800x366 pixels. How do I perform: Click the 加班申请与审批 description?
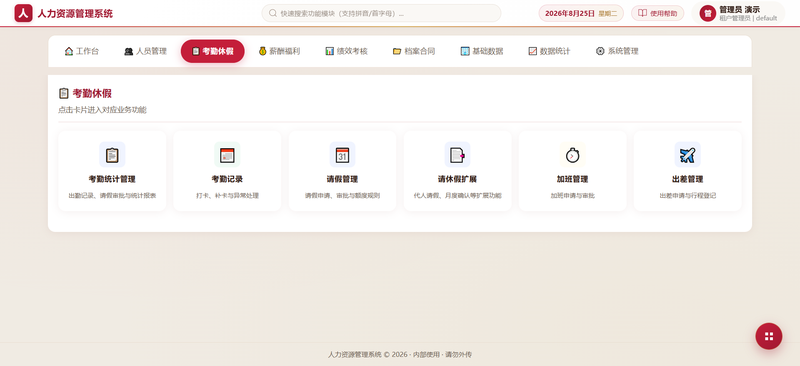point(572,196)
